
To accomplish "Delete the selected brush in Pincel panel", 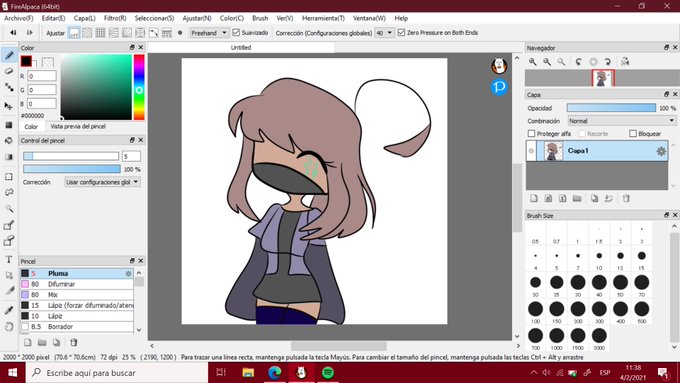I will pyautogui.click(x=74, y=343).
